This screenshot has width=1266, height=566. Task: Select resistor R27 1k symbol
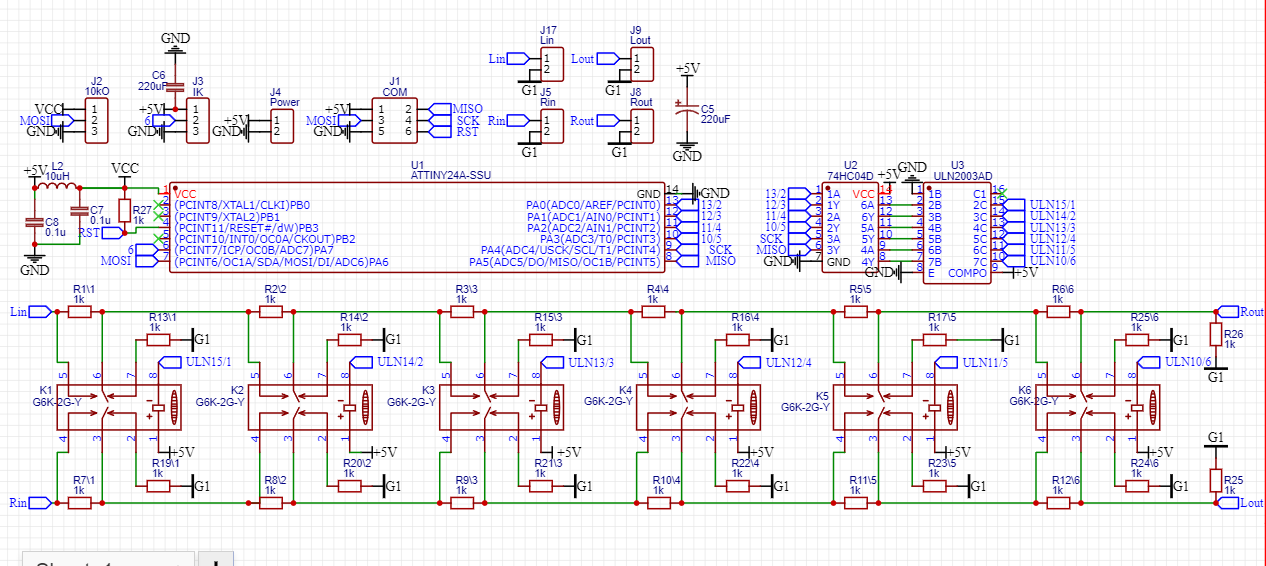pyautogui.click(x=124, y=210)
